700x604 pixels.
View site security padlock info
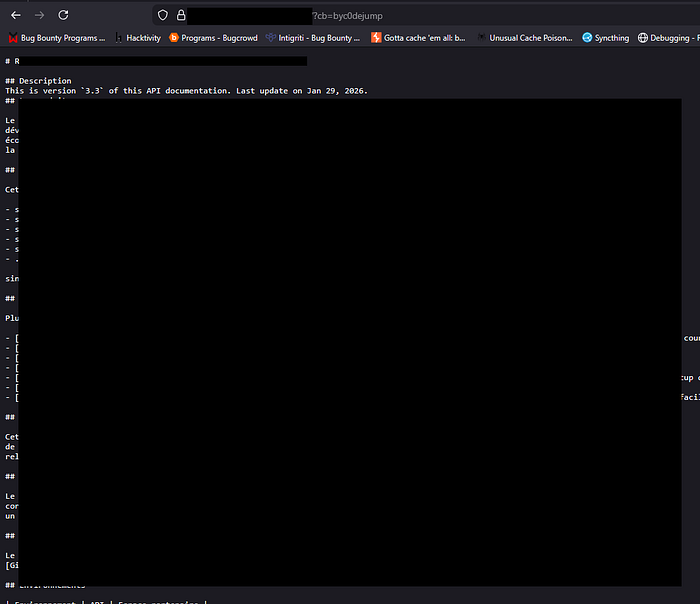click(181, 15)
